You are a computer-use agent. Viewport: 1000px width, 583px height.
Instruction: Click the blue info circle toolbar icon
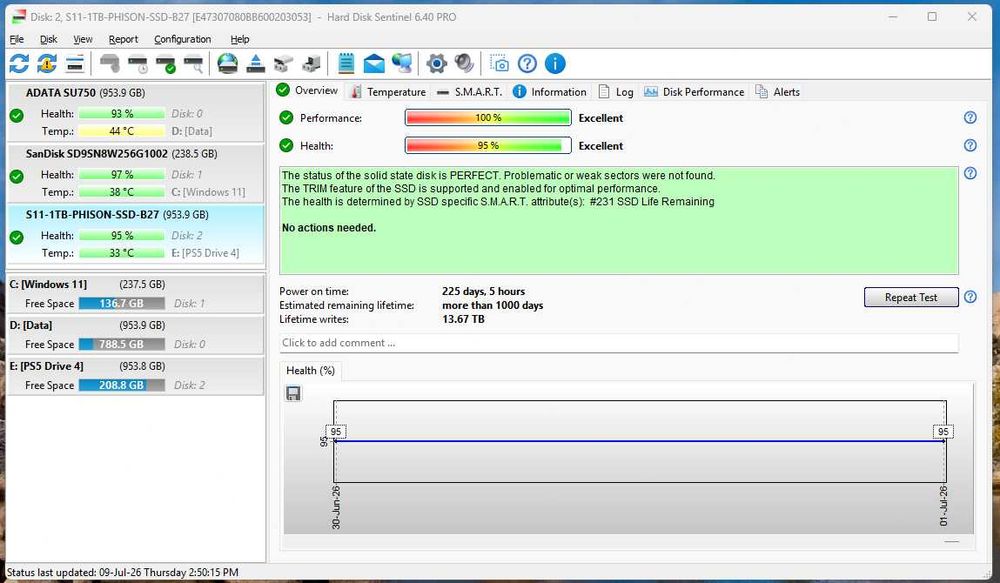(x=555, y=64)
